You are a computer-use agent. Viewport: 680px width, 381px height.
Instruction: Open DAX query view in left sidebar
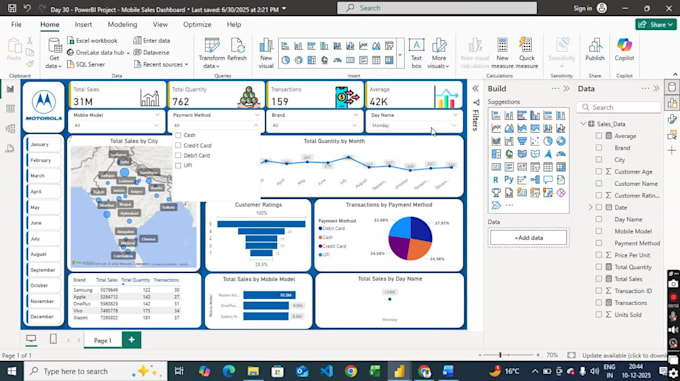(10, 149)
